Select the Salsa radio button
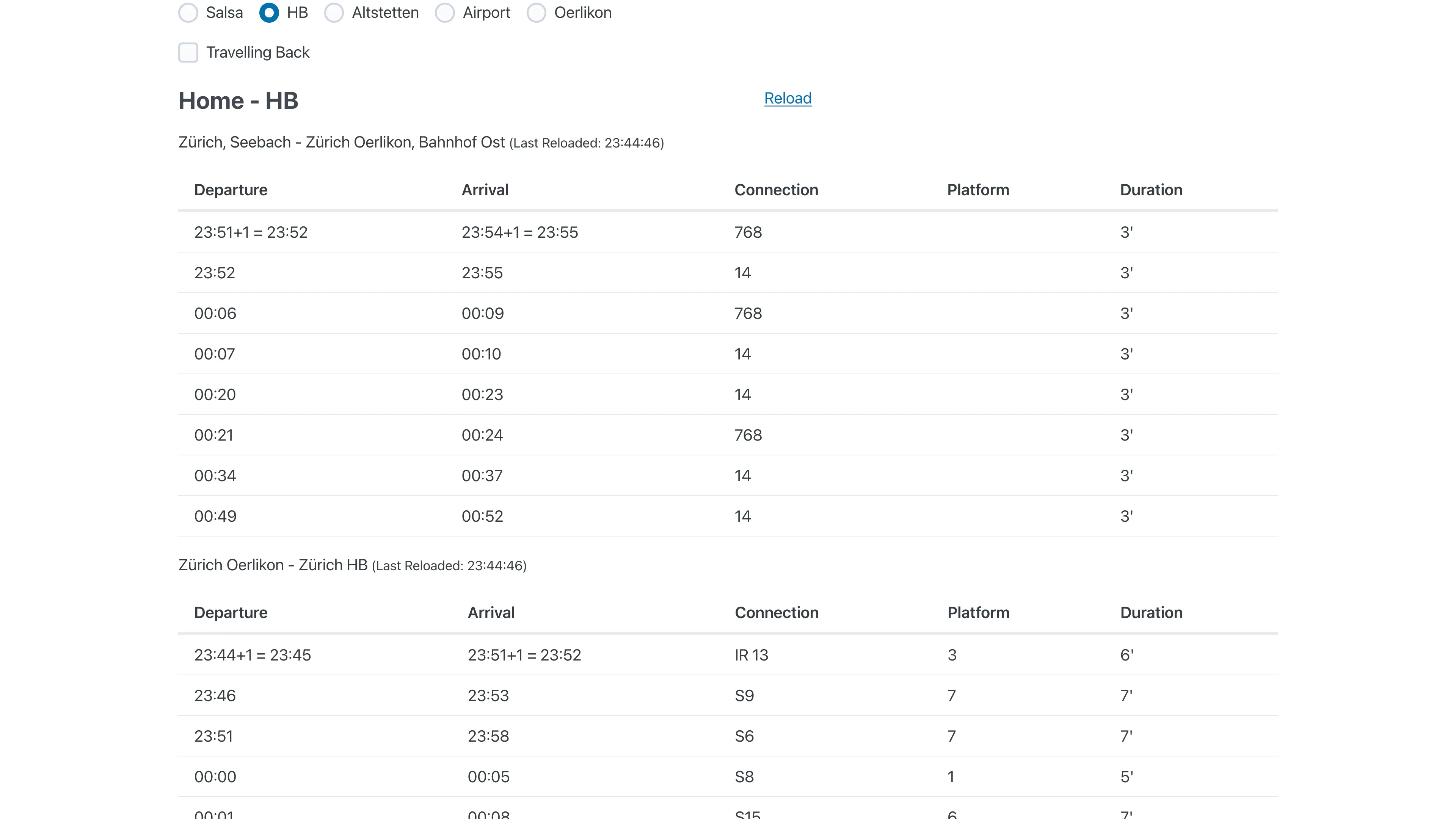The height and width of the screenshot is (819, 1456). coord(188,13)
